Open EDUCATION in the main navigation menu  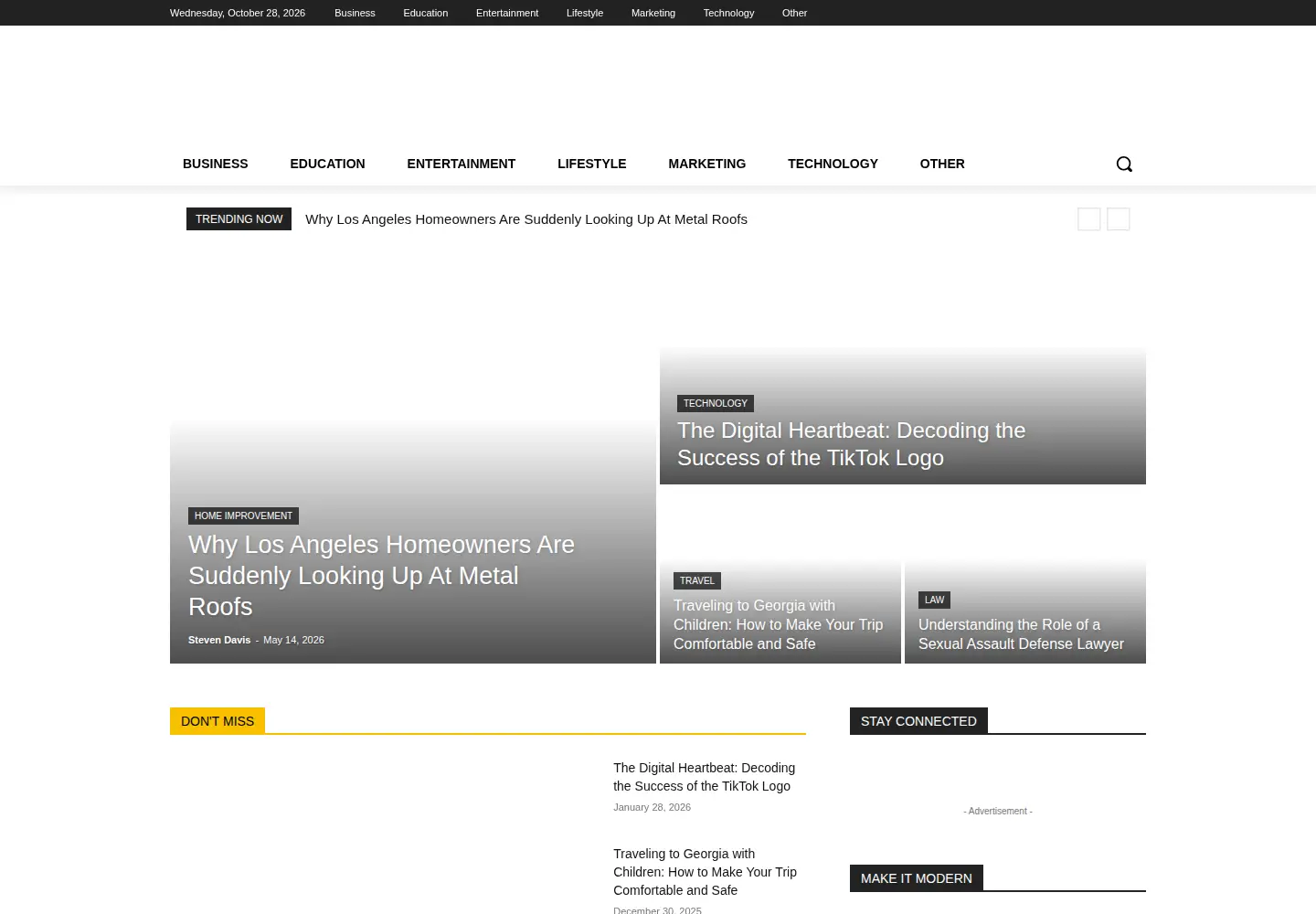click(x=327, y=164)
